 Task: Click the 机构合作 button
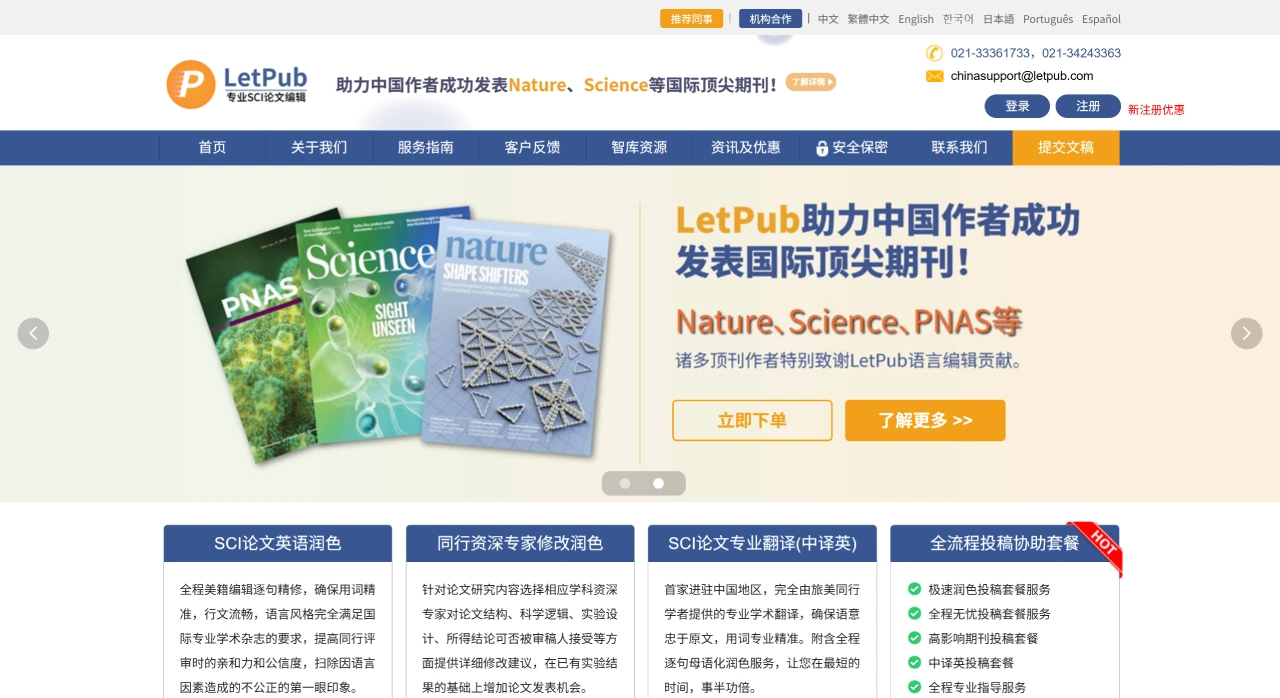[x=770, y=19]
